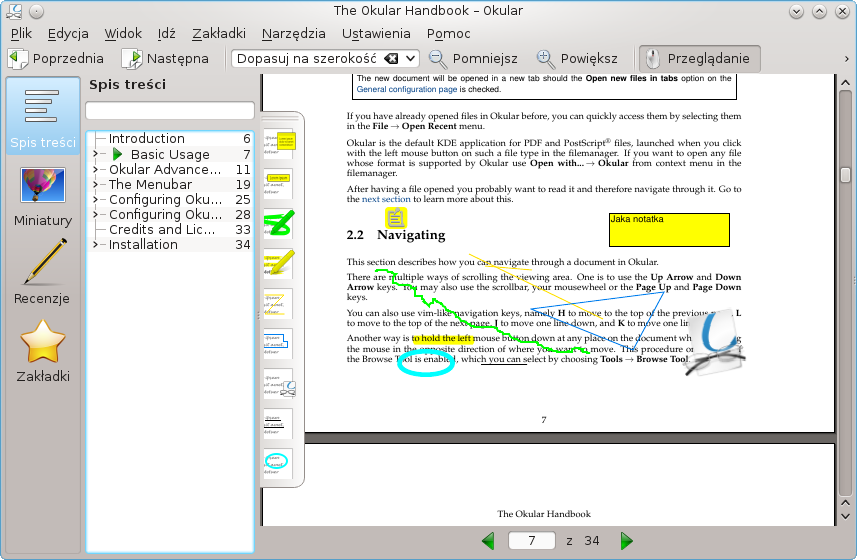Follow the General configuration page link
The image size is (857, 560).
407,89
